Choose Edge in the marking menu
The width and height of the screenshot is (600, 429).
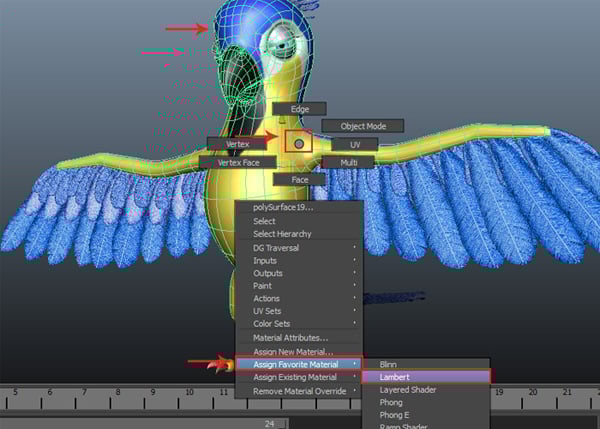pos(299,108)
